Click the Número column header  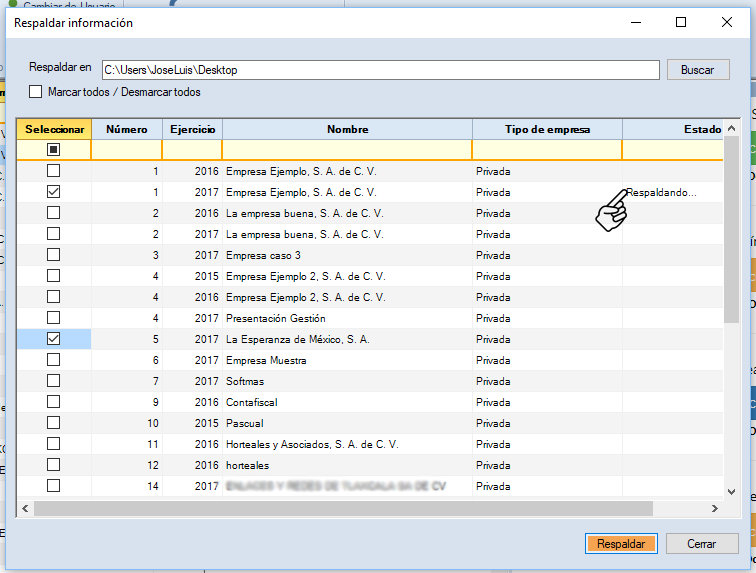click(127, 129)
